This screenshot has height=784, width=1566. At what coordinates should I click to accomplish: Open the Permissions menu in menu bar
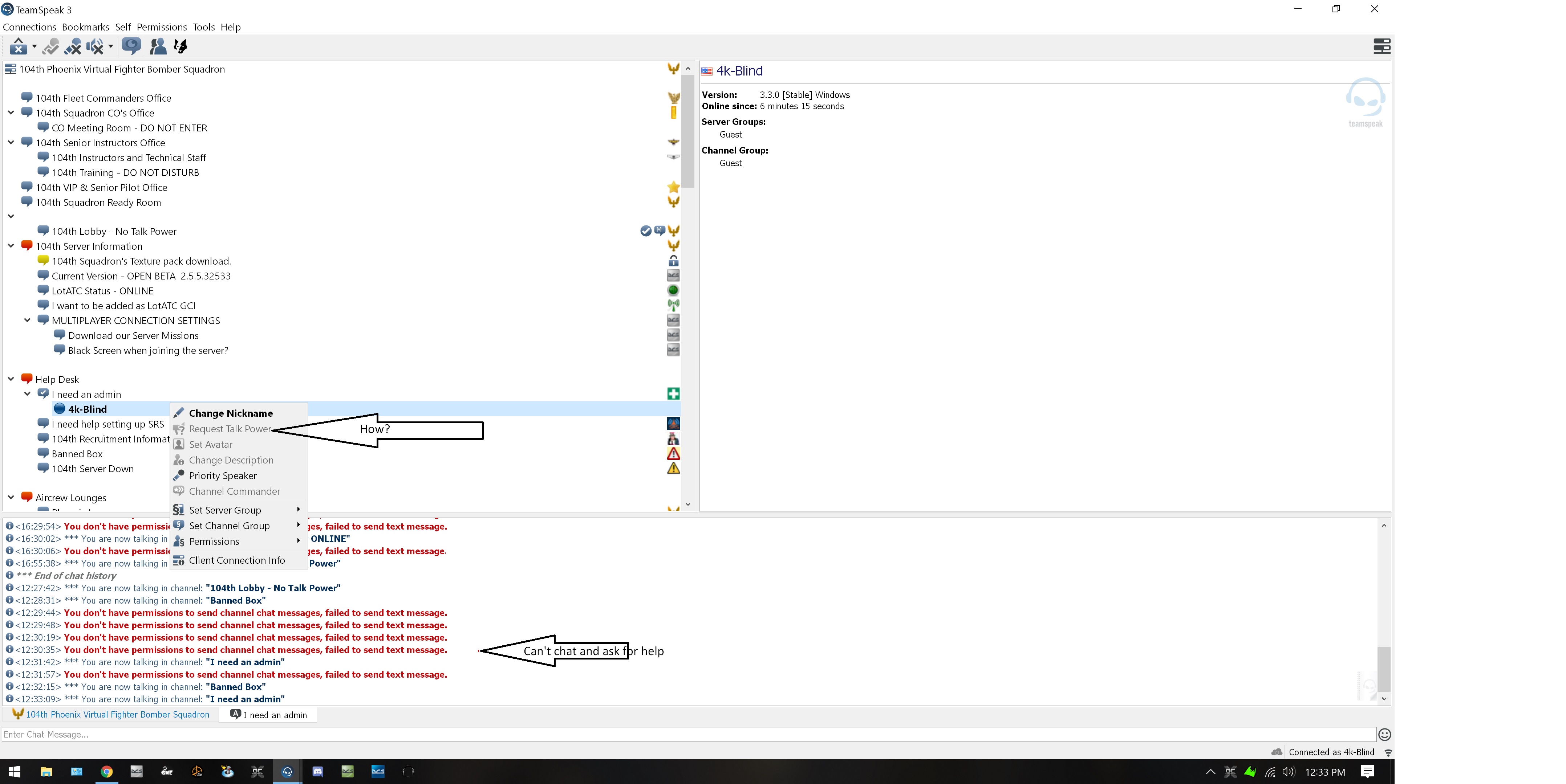[x=162, y=27]
